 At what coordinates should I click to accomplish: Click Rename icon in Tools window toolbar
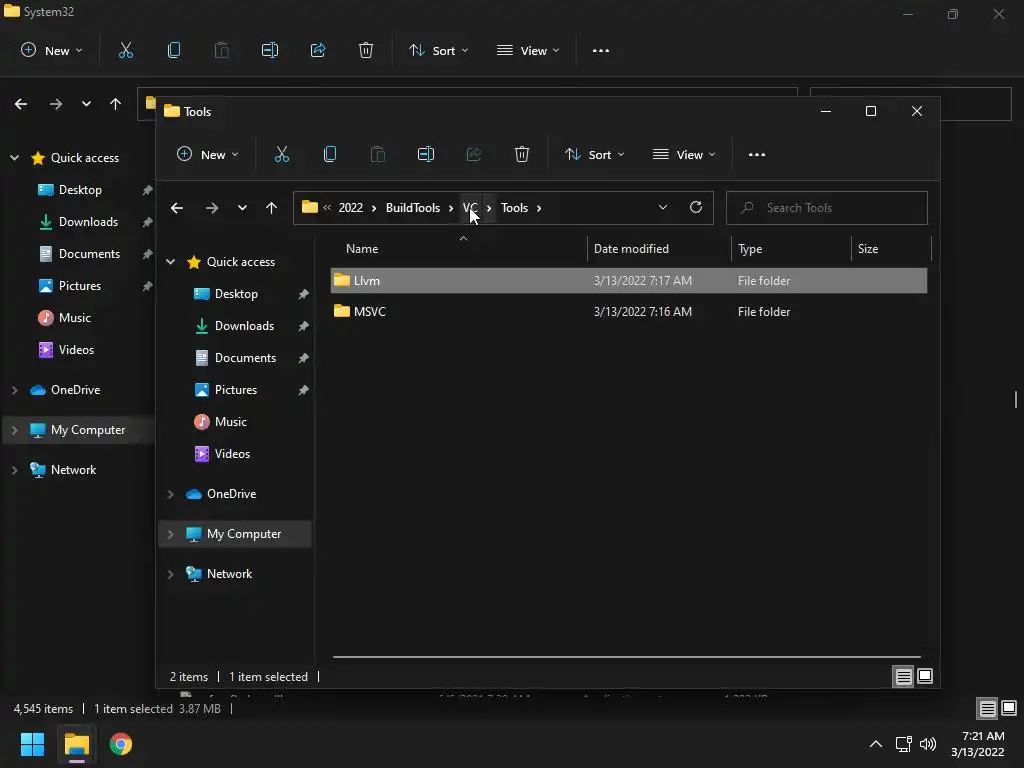pos(426,155)
